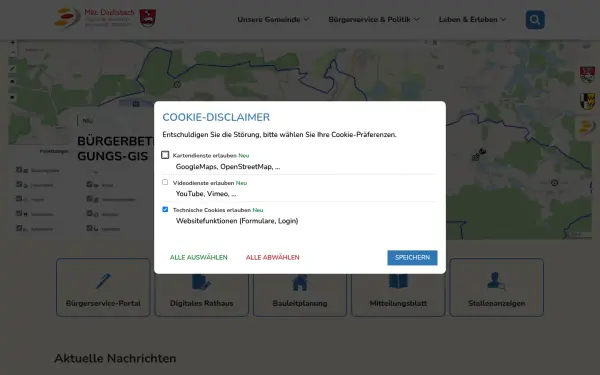Select the pencil draw tool on the map
The width and height of the screenshot is (600, 375).
[x=12, y=69]
